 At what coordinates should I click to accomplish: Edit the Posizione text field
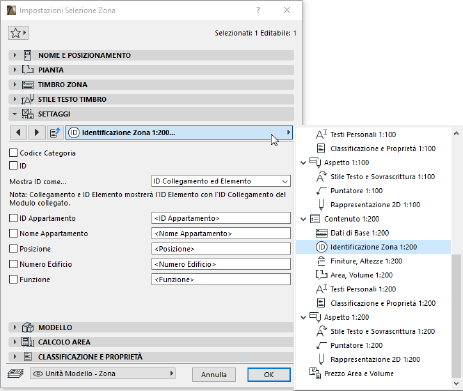pos(221,249)
